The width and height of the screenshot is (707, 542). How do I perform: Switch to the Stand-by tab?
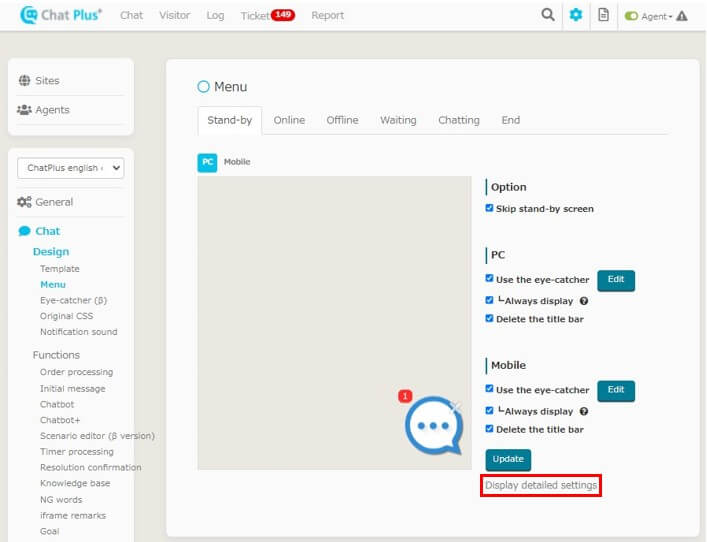(230, 120)
